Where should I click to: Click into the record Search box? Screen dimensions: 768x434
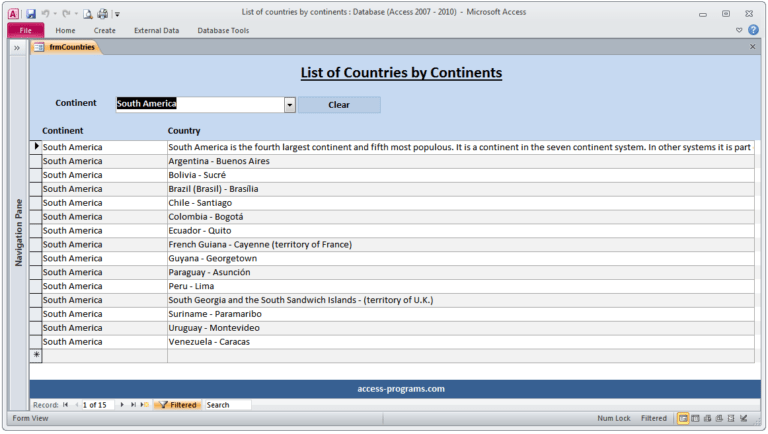pyautogui.click(x=228, y=405)
